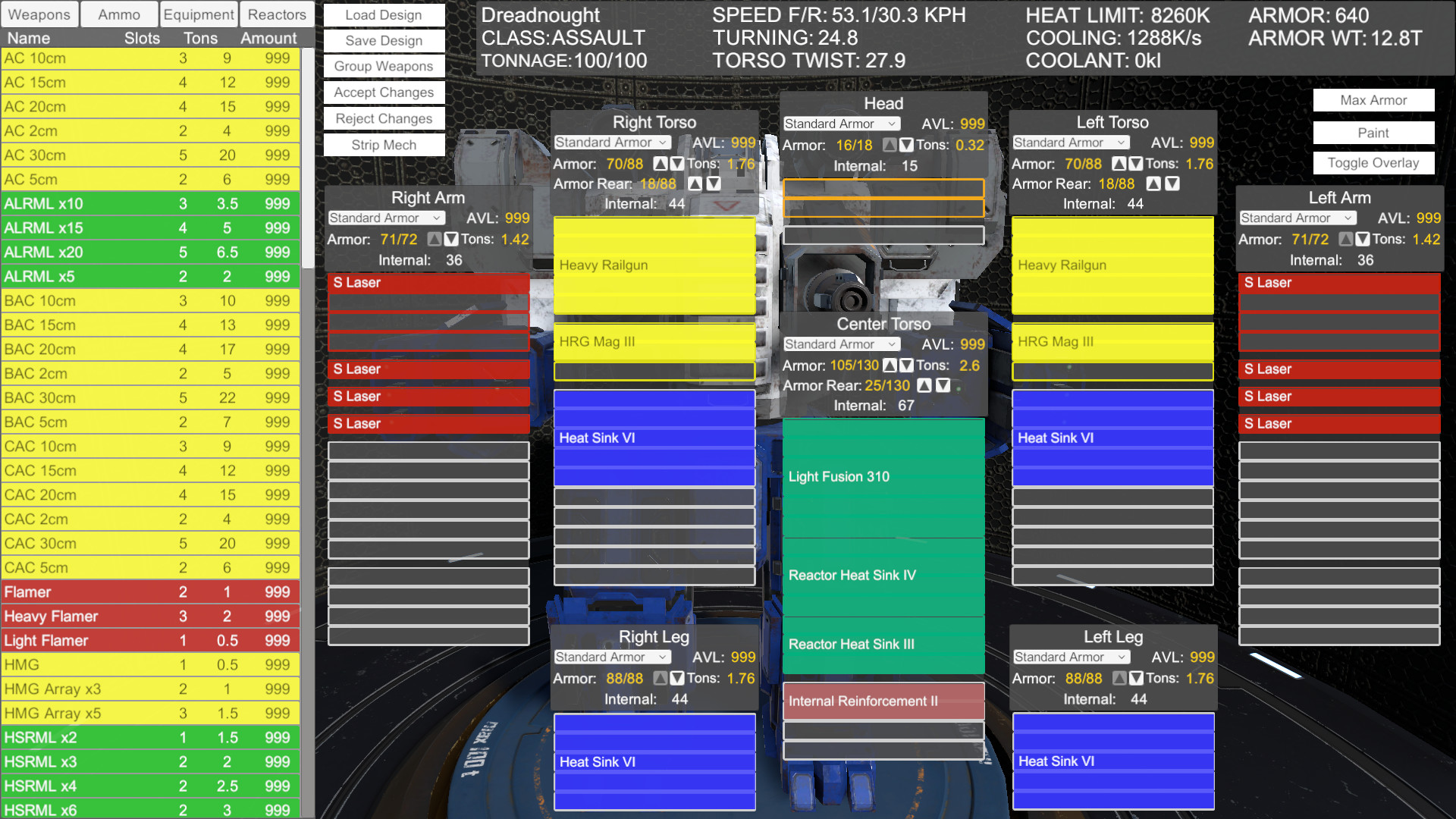The height and width of the screenshot is (819, 1456).
Task: Select the Heavy Railgun in Left Torso
Action: pyautogui.click(x=1112, y=265)
